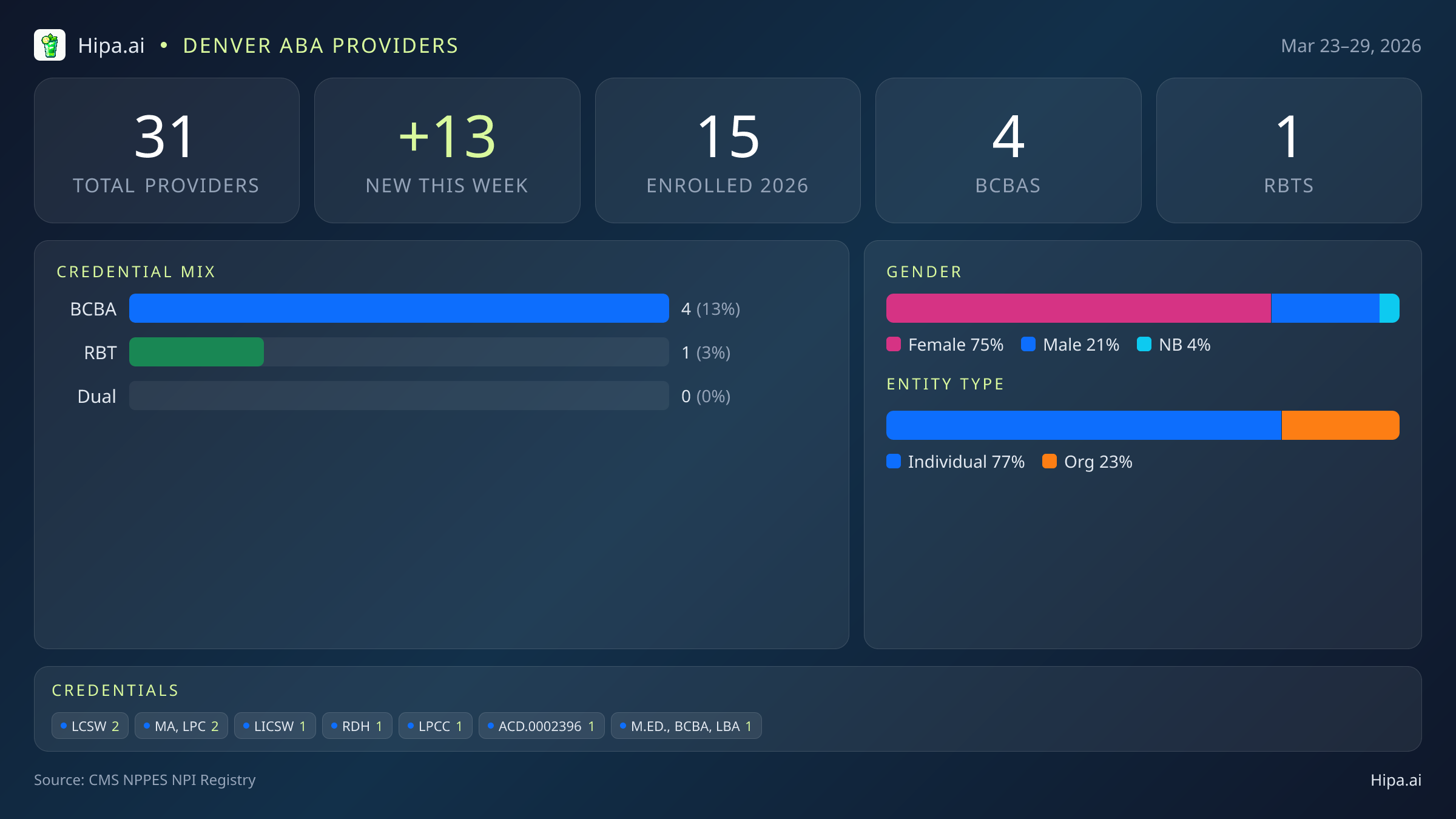Select the M.ED., BCBA, LBA chip
This screenshot has height=819, width=1456.
(x=686, y=726)
